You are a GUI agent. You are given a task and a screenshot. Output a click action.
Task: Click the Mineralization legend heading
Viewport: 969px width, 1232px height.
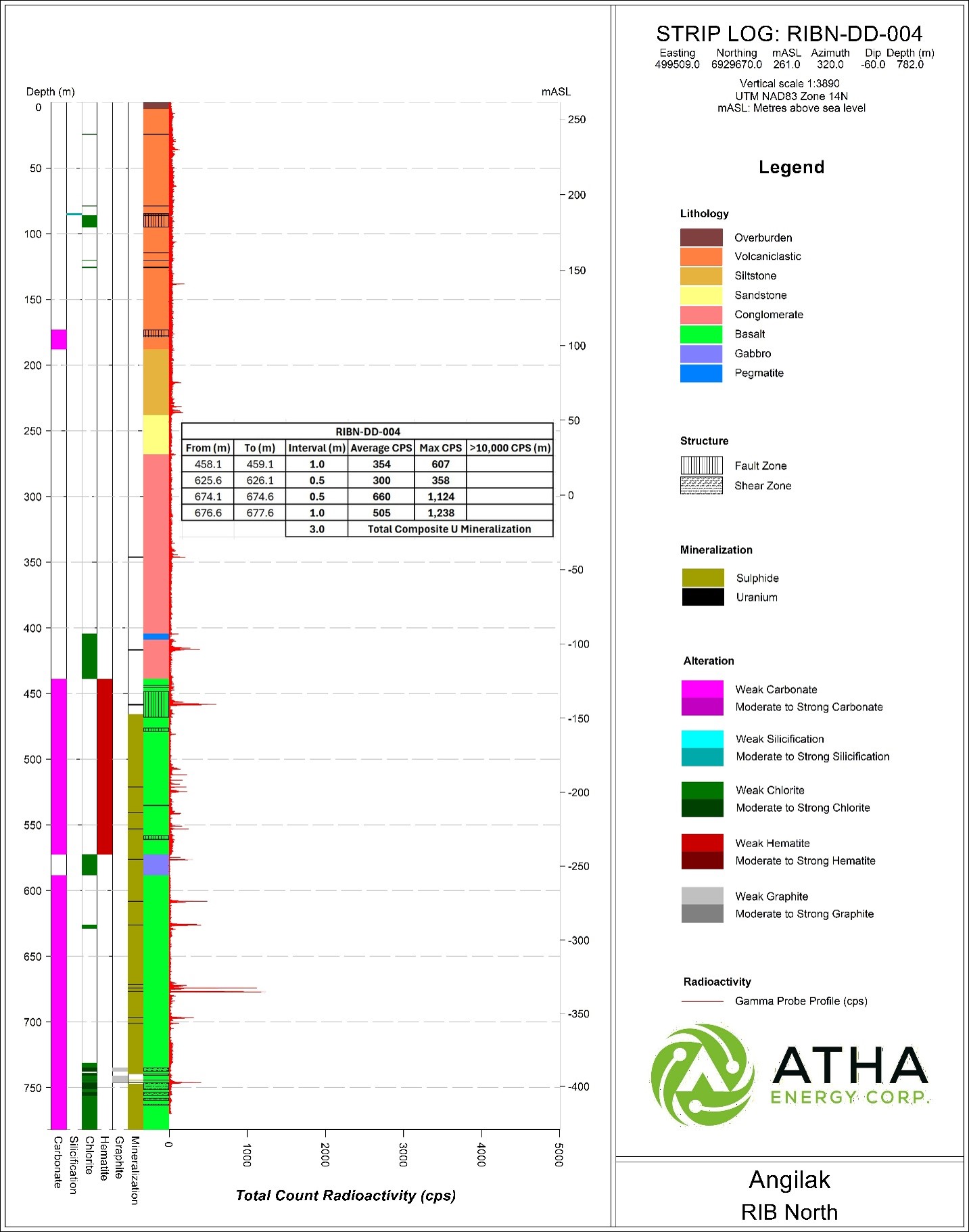coord(716,550)
